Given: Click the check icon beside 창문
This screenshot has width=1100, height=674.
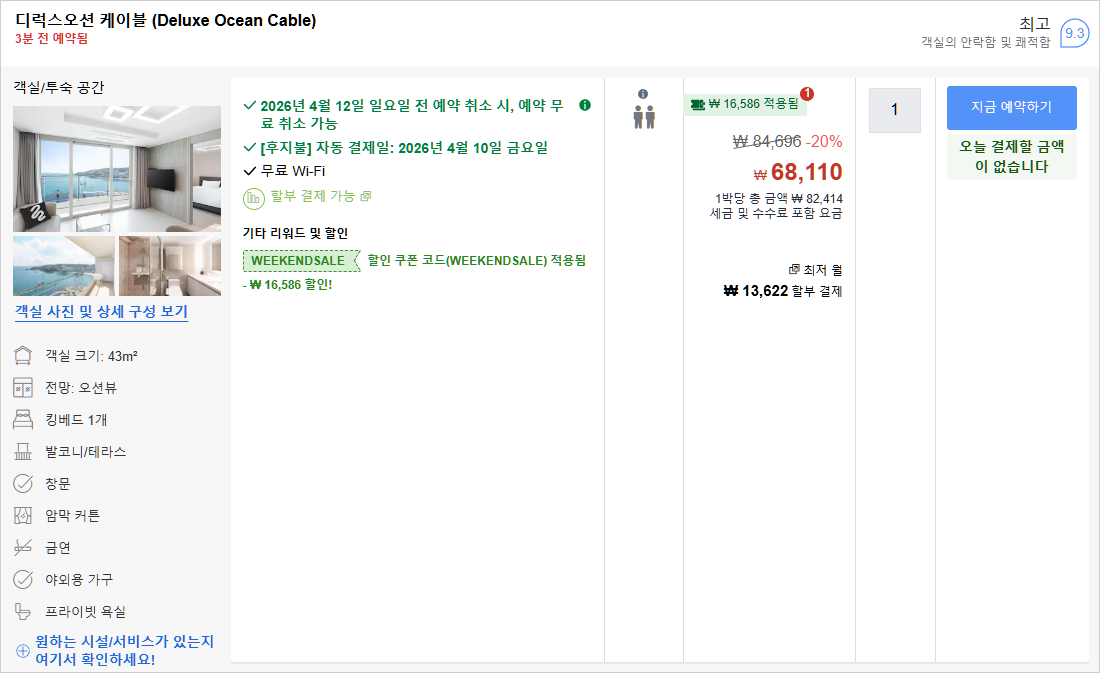Looking at the screenshot, I should 23,483.
